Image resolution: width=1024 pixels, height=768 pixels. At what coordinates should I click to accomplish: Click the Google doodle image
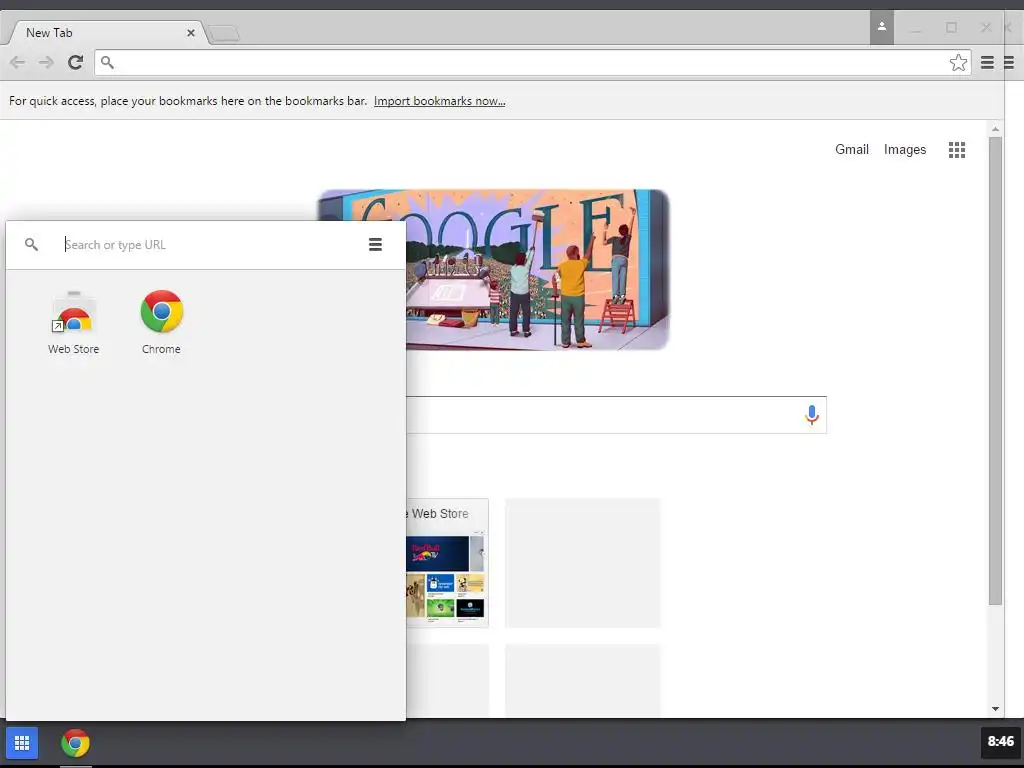point(537,269)
